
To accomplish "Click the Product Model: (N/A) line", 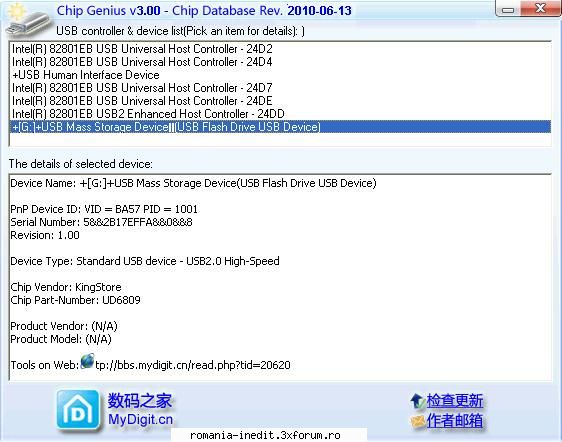I will pyautogui.click(x=61, y=339).
